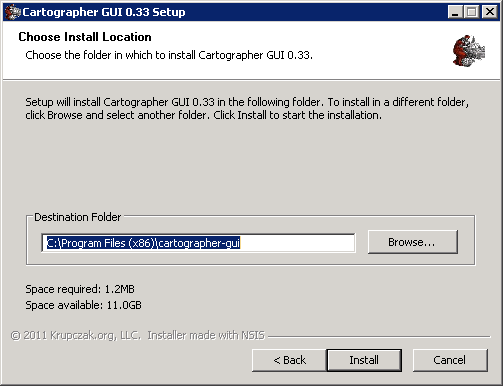Click the greyed-out maximize button
Screen dimensions: 503x386
472,12
